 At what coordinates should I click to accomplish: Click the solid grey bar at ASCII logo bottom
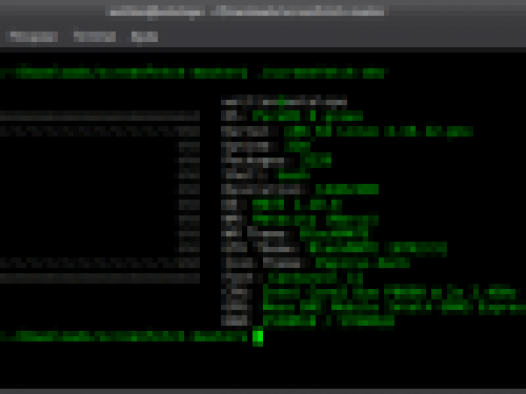click(x=100, y=278)
